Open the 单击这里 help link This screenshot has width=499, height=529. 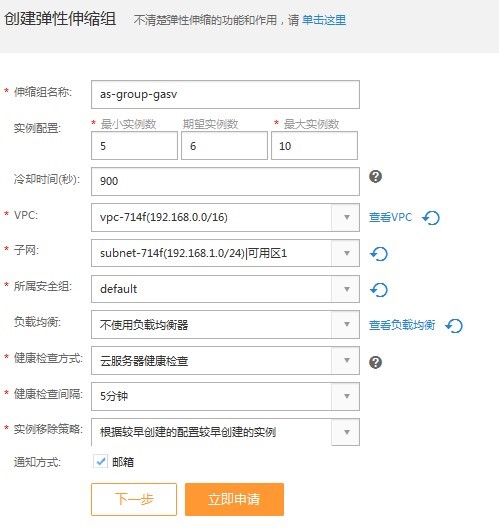click(324, 20)
